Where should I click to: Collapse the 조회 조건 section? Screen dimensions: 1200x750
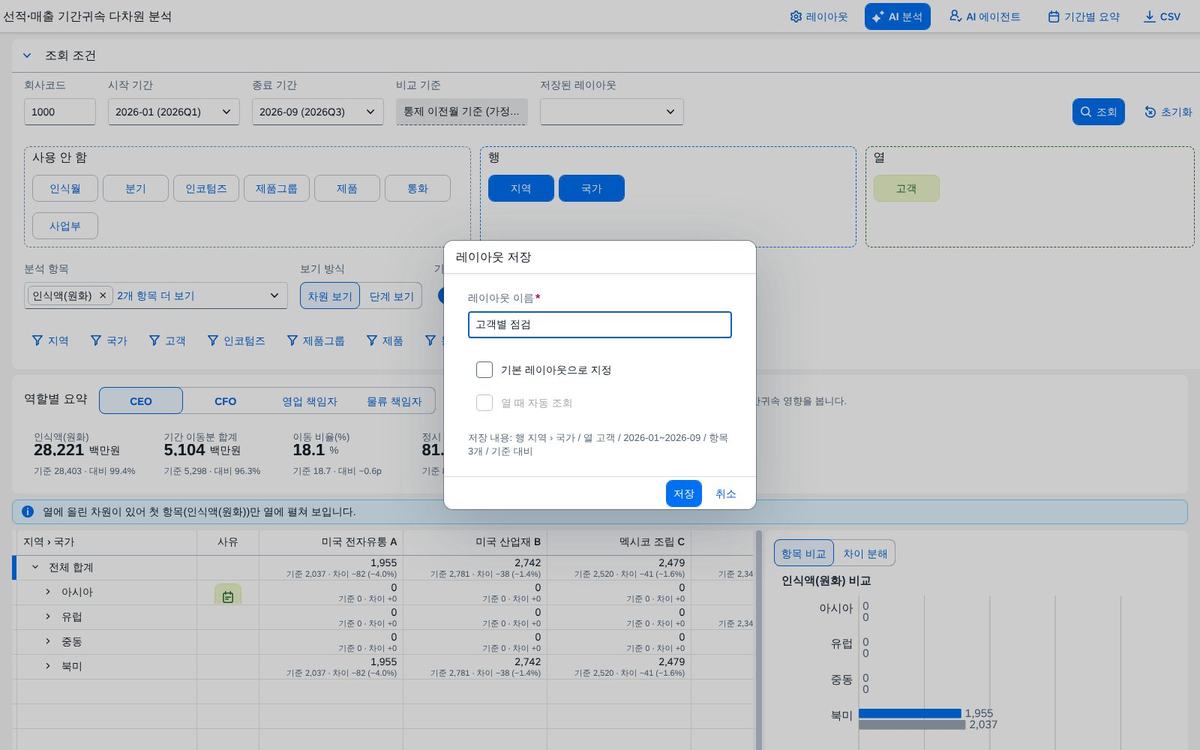[27, 55]
